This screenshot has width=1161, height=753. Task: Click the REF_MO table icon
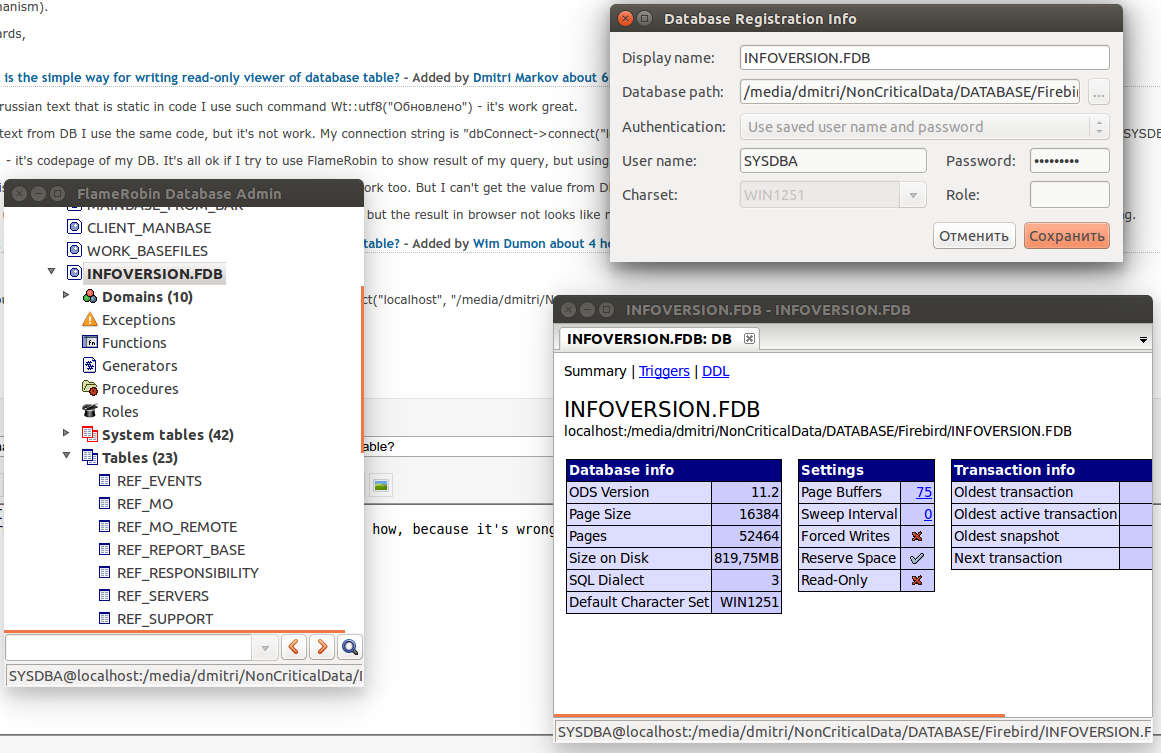[104, 503]
